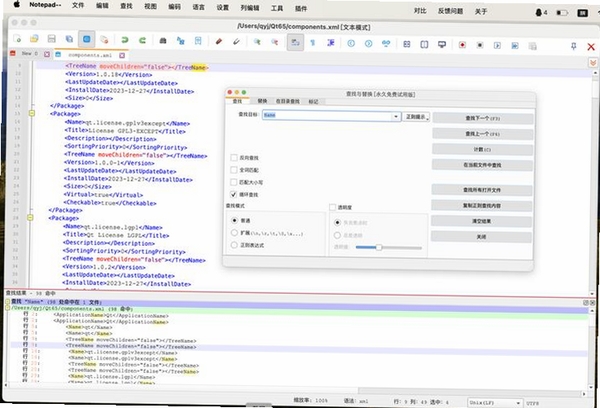
Task: Click the red X icon in toolbar
Action: [x=591, y=47]
